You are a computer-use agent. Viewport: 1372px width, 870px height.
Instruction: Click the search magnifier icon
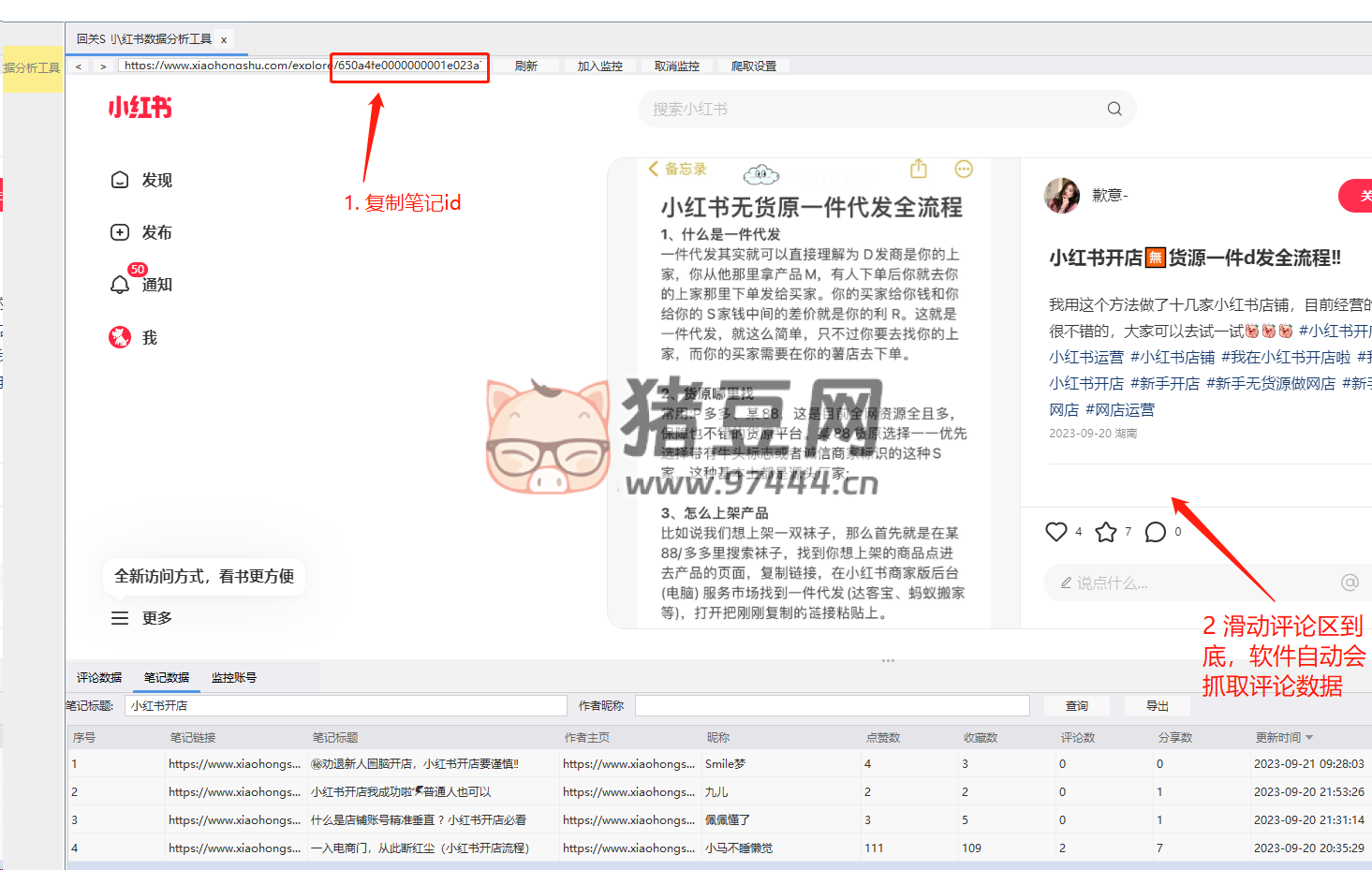click(x=1114, y=109)
